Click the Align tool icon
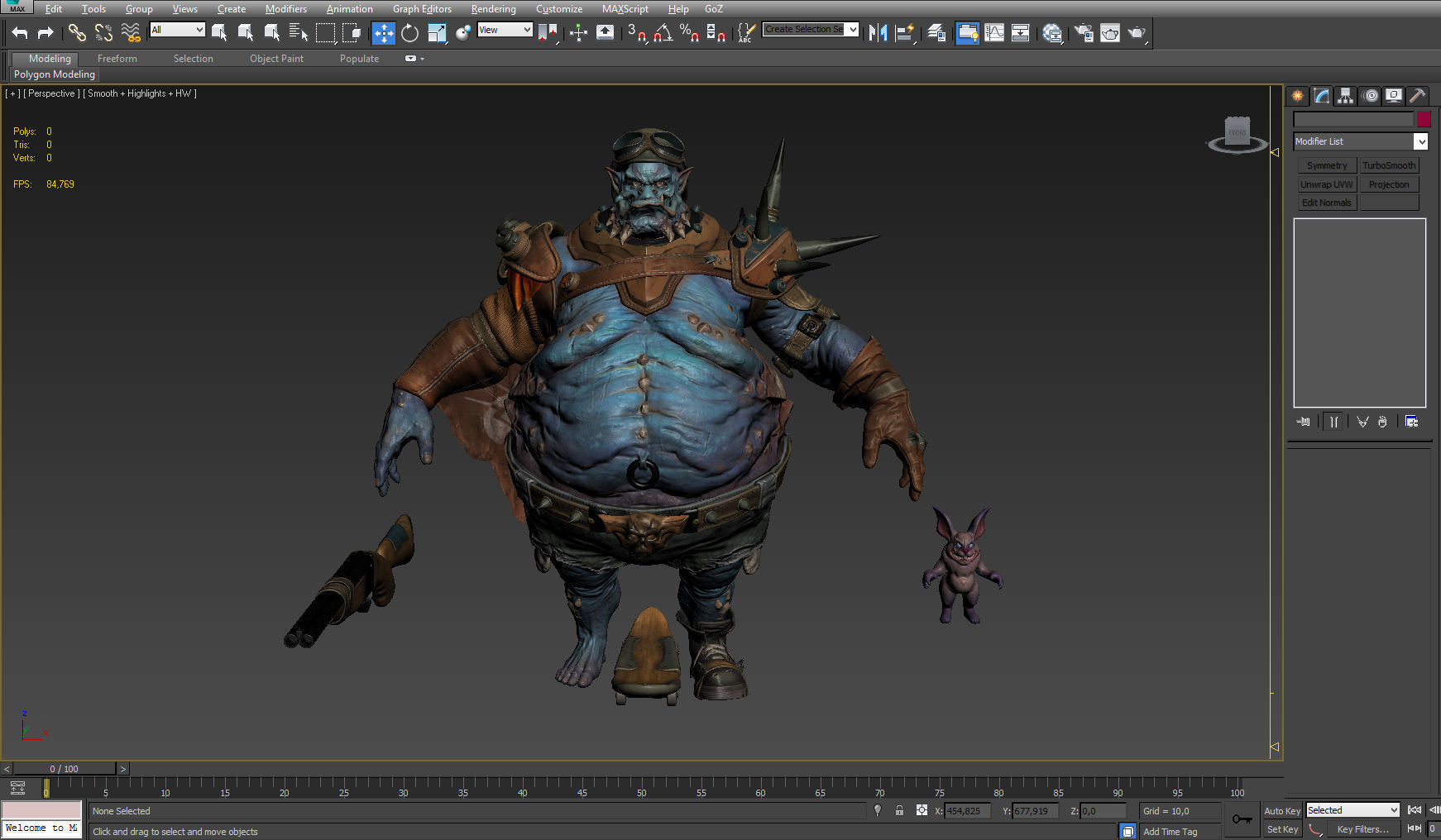Image resolution: width=1441 pixels, height=840 pixels. coord(905,32)
